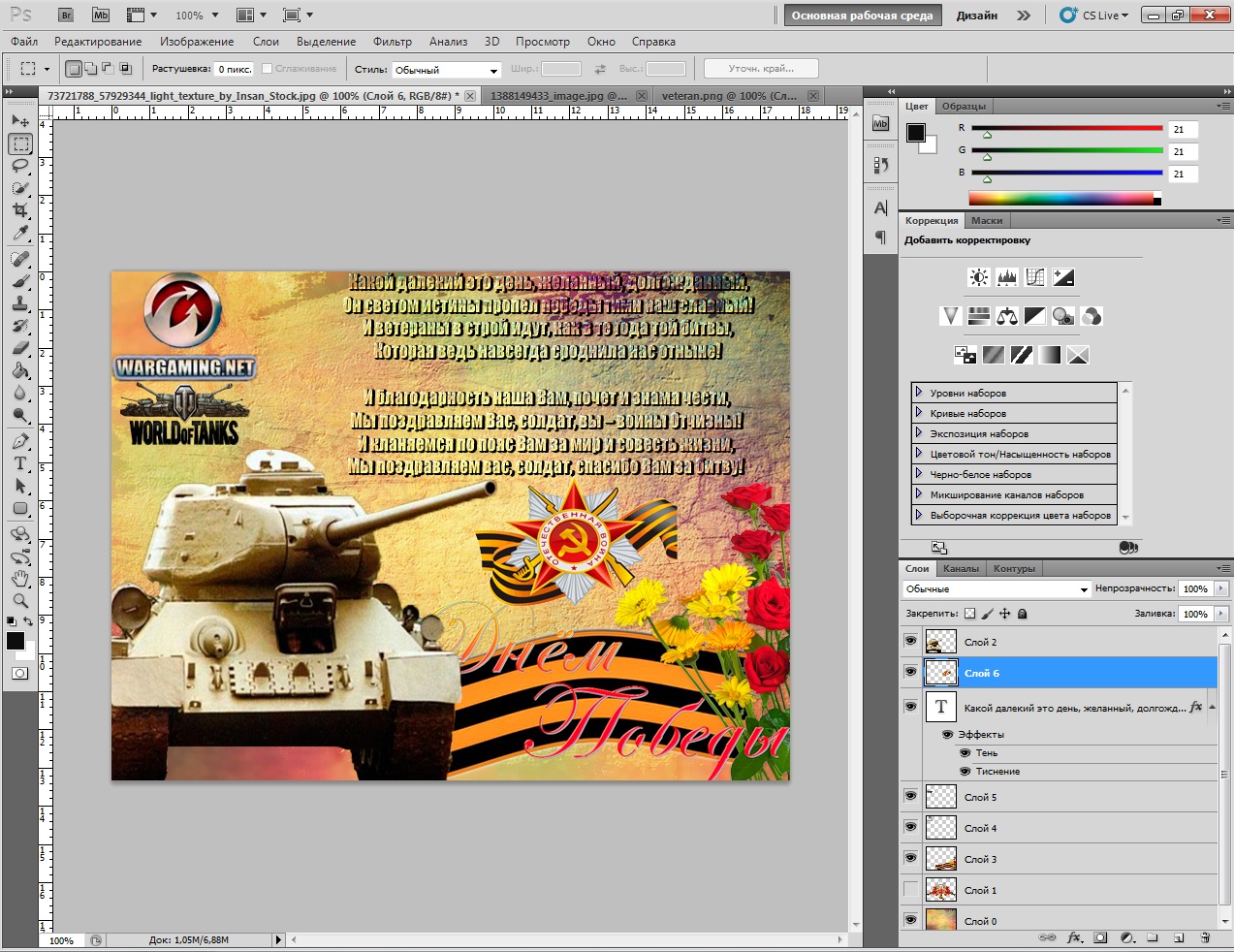The image size is (1234, 952).
Task: Select the Horizontal Type tool
Action: pos(20,463)
